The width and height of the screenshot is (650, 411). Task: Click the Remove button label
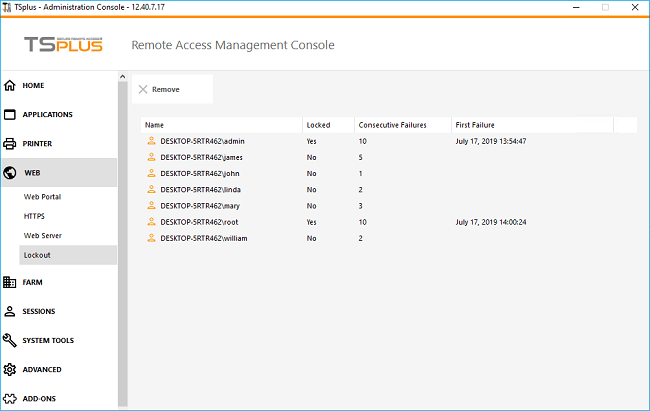[x=166, y=89]
